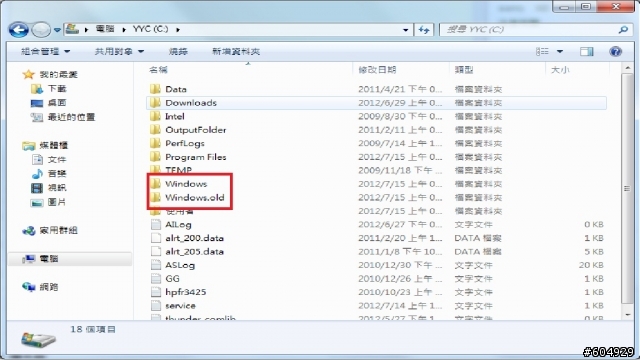640x360 pixels.
Task: Select the GG text file icon
Action: [156, 278]
